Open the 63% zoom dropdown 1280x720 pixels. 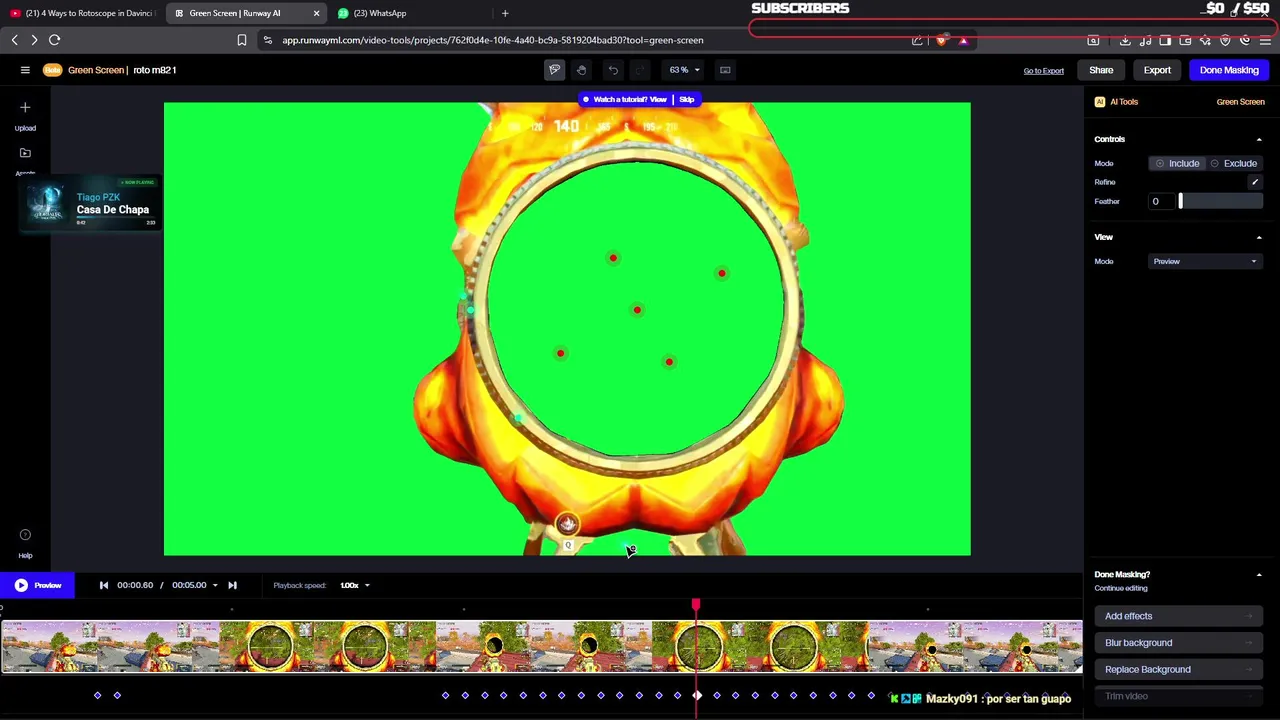(x=685, y=70)
